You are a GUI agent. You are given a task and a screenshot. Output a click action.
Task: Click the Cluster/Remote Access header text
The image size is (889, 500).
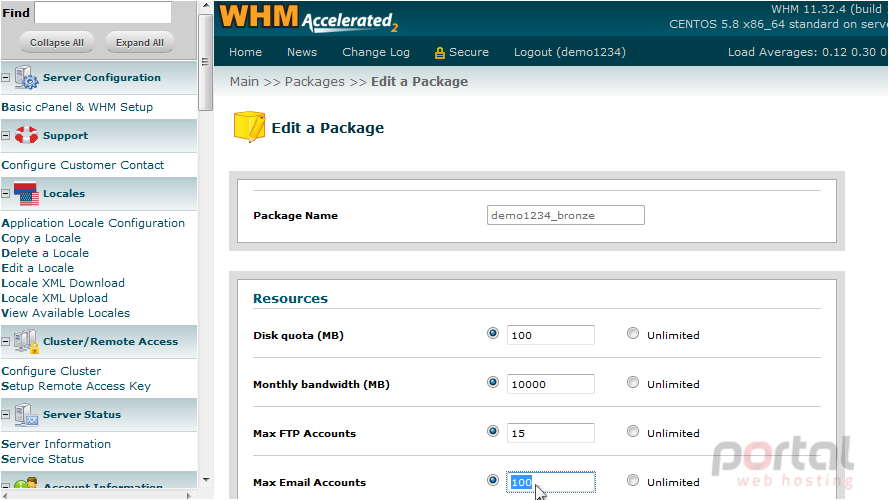(x=111, y=342)
